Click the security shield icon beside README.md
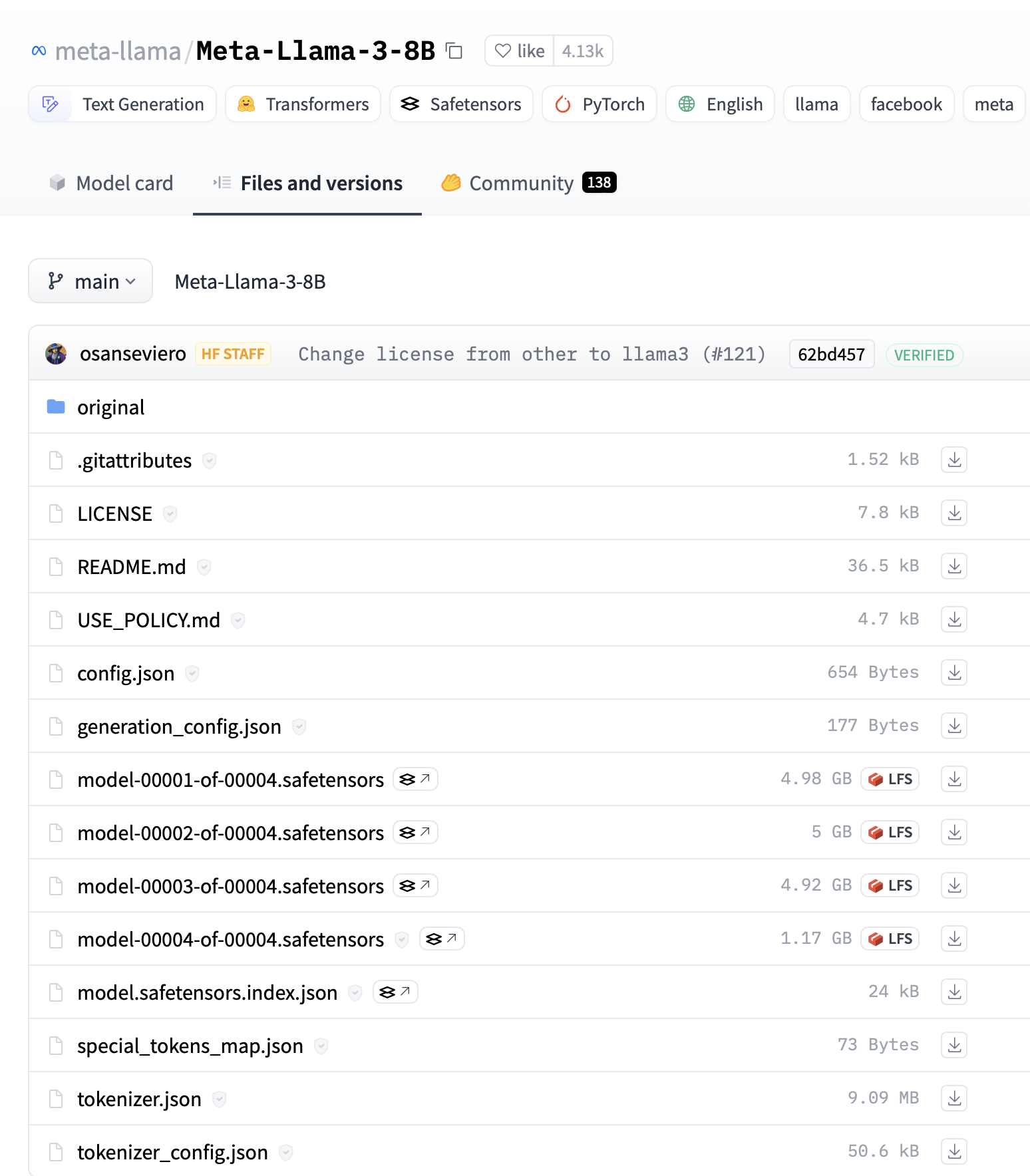This screenshot has height=1176, width=1030. pyautogui.click(x=204, y=567)
